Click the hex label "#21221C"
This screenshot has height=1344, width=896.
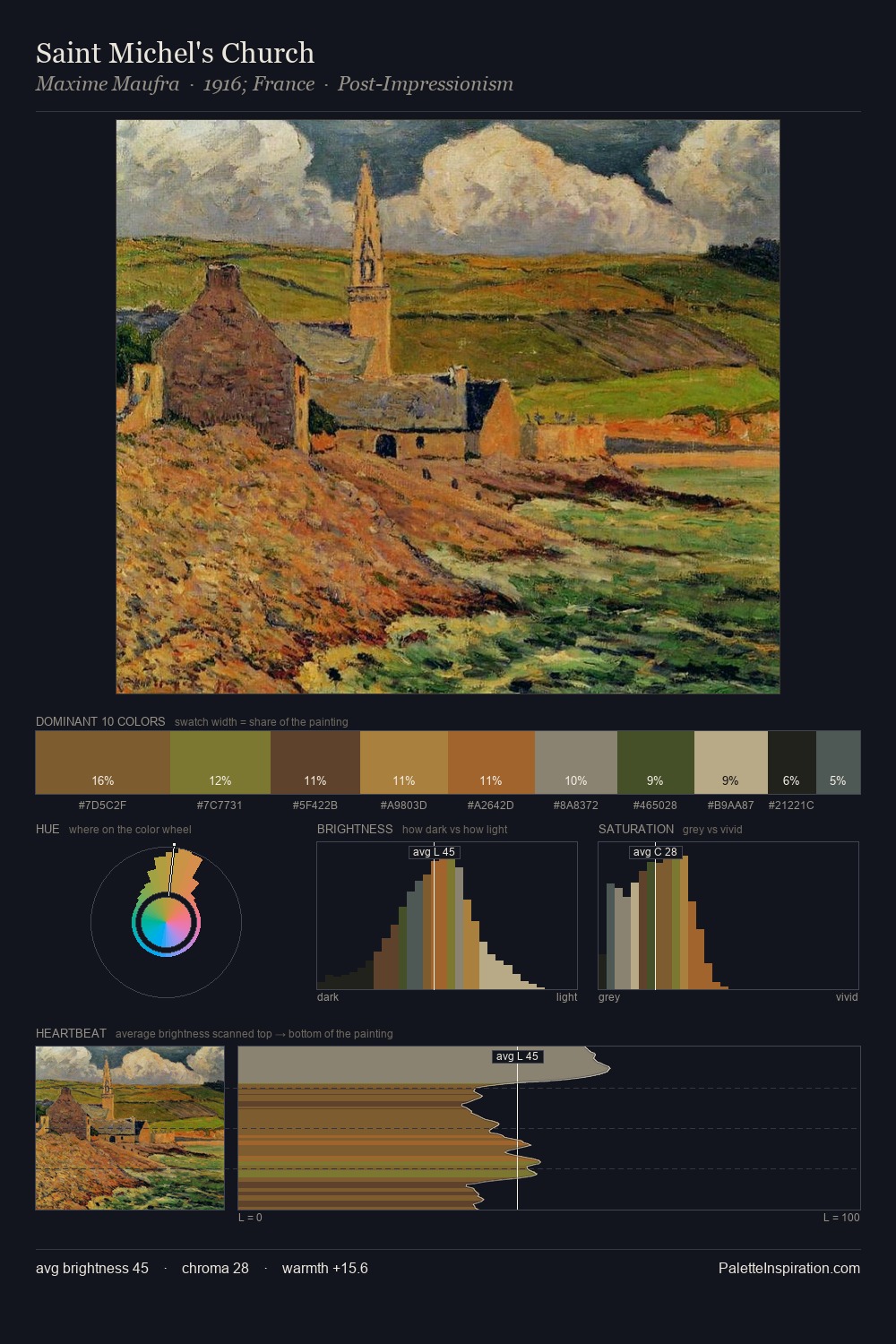click(x=792, y=806)
